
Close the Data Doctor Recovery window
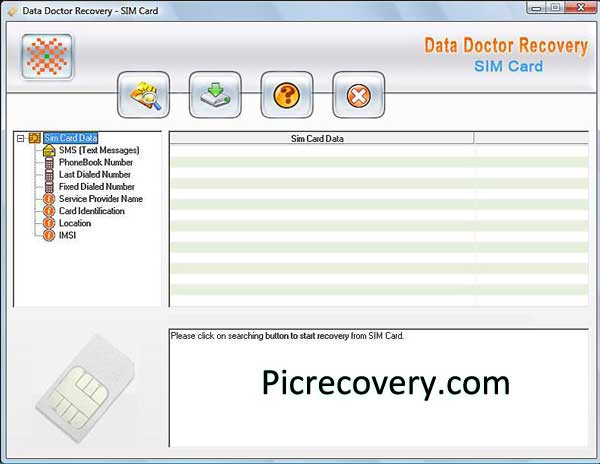[x=580, y=8]
